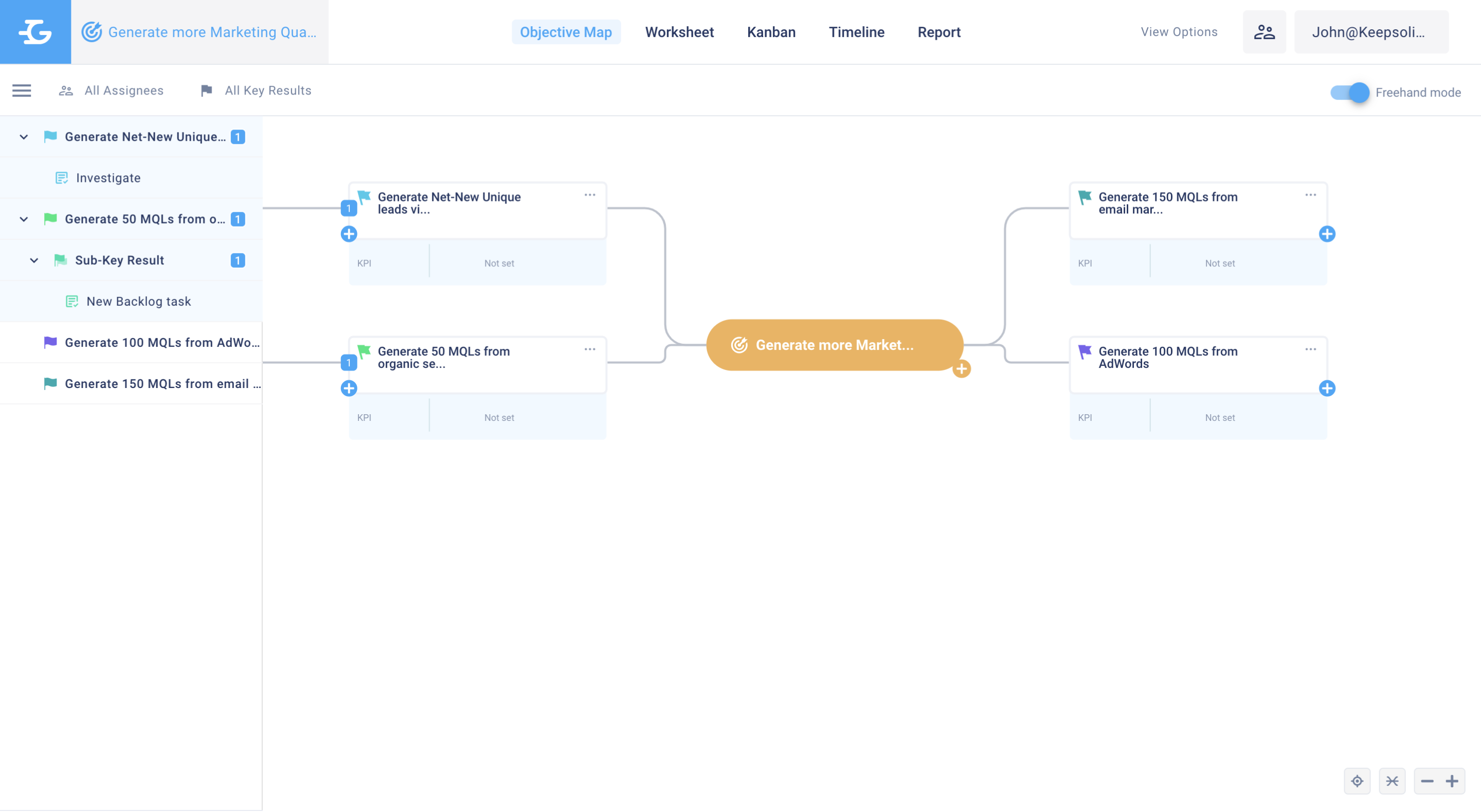
Task: Click Generate 50 MQLs from organic se... card title
Action: coord(443,358)
